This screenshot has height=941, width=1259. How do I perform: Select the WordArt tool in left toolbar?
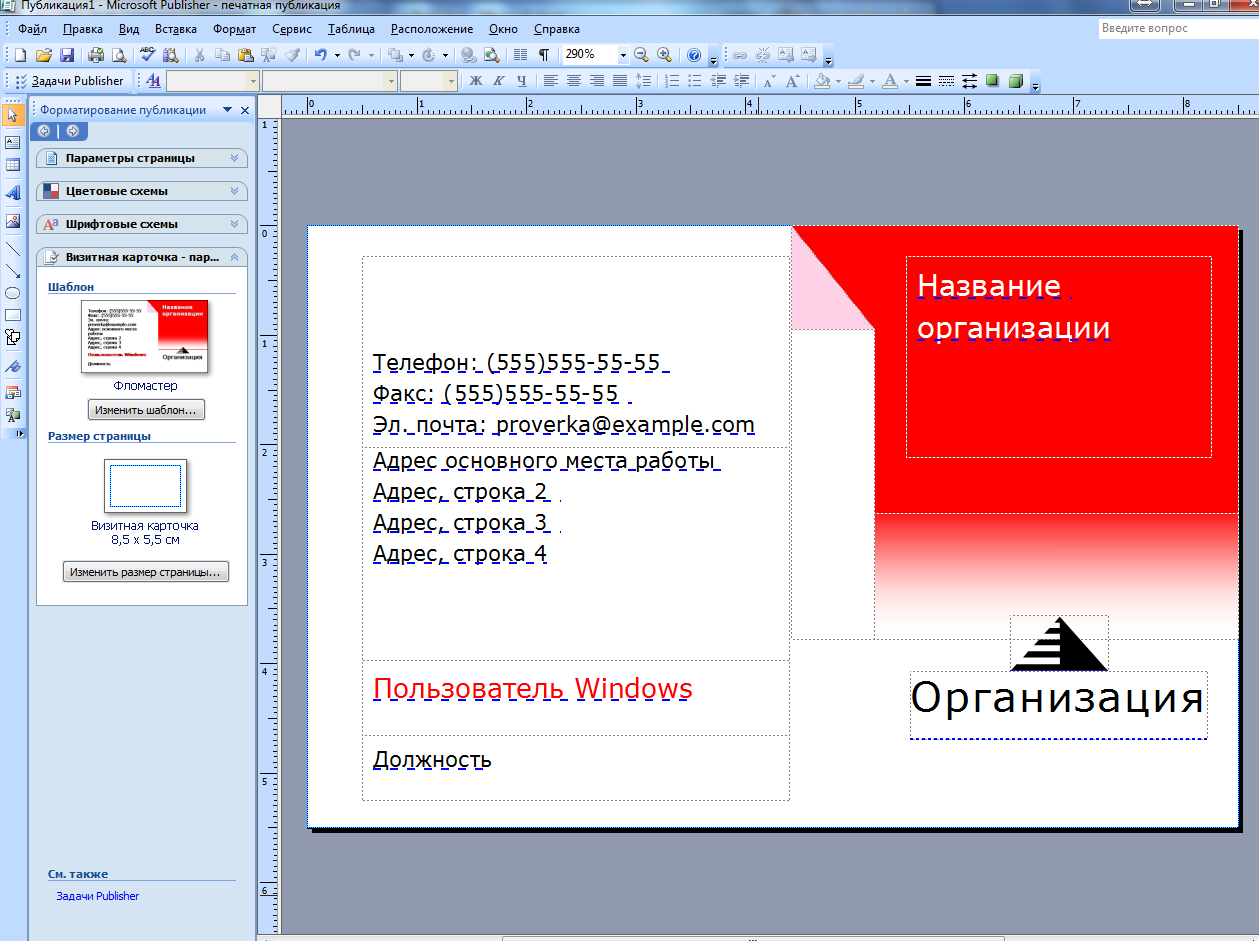click(x=13, y=193)
